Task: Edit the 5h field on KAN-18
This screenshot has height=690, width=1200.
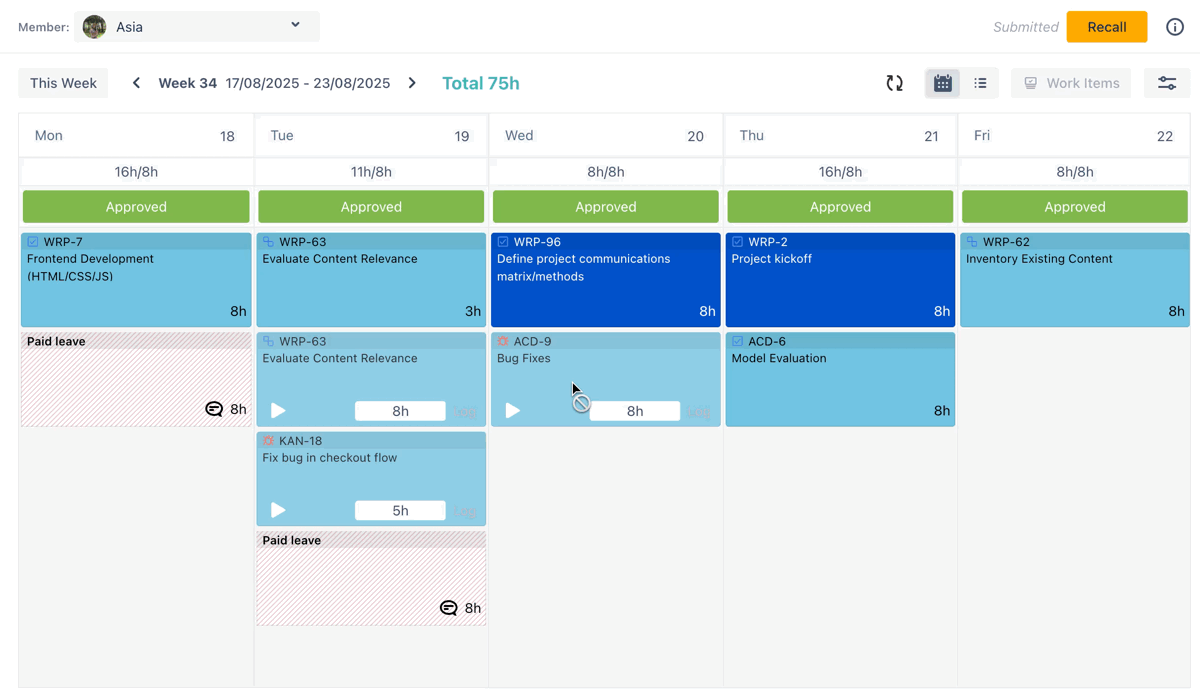Action: [400, 510]
